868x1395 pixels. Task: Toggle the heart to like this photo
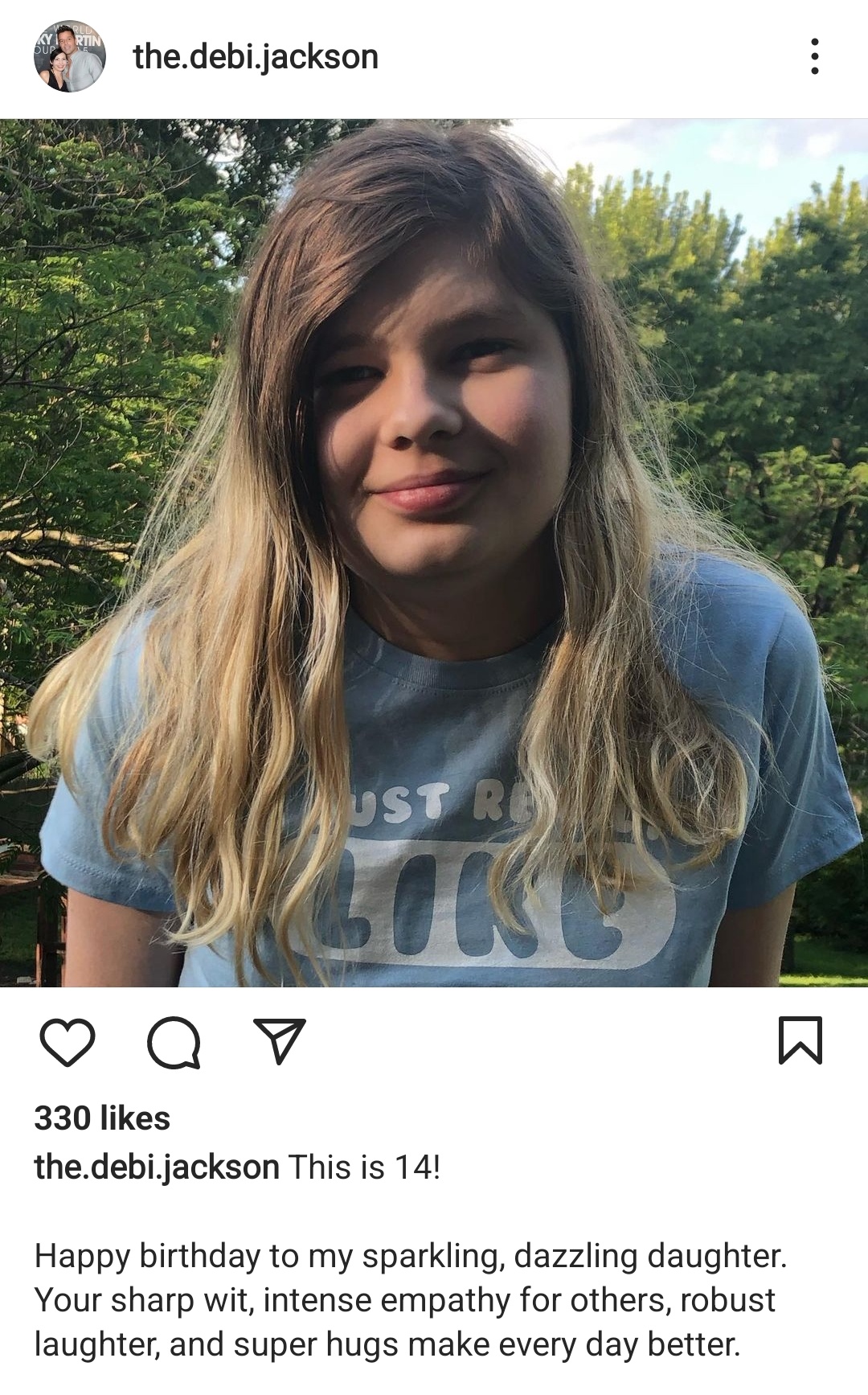tap(68, 1041)
